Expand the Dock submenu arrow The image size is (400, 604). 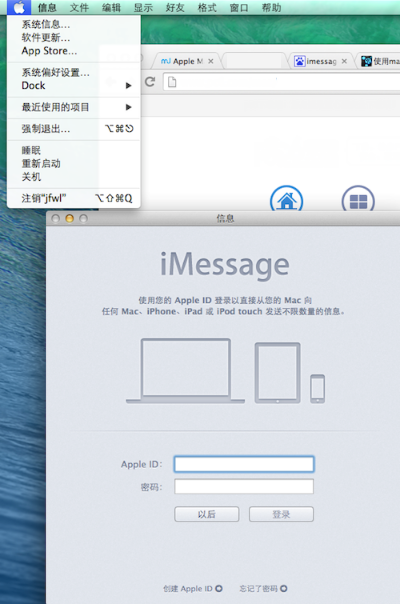(129, 86)
